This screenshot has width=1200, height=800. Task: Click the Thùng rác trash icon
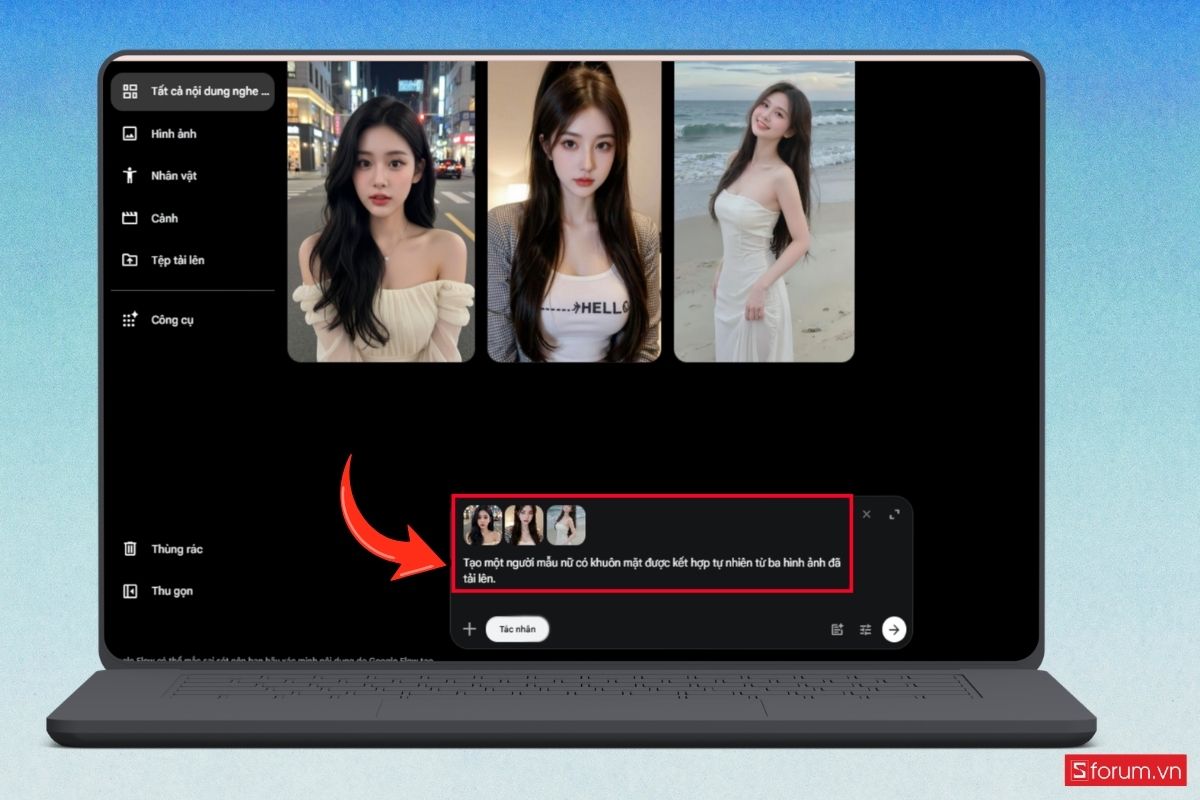[x=129, y=549]
